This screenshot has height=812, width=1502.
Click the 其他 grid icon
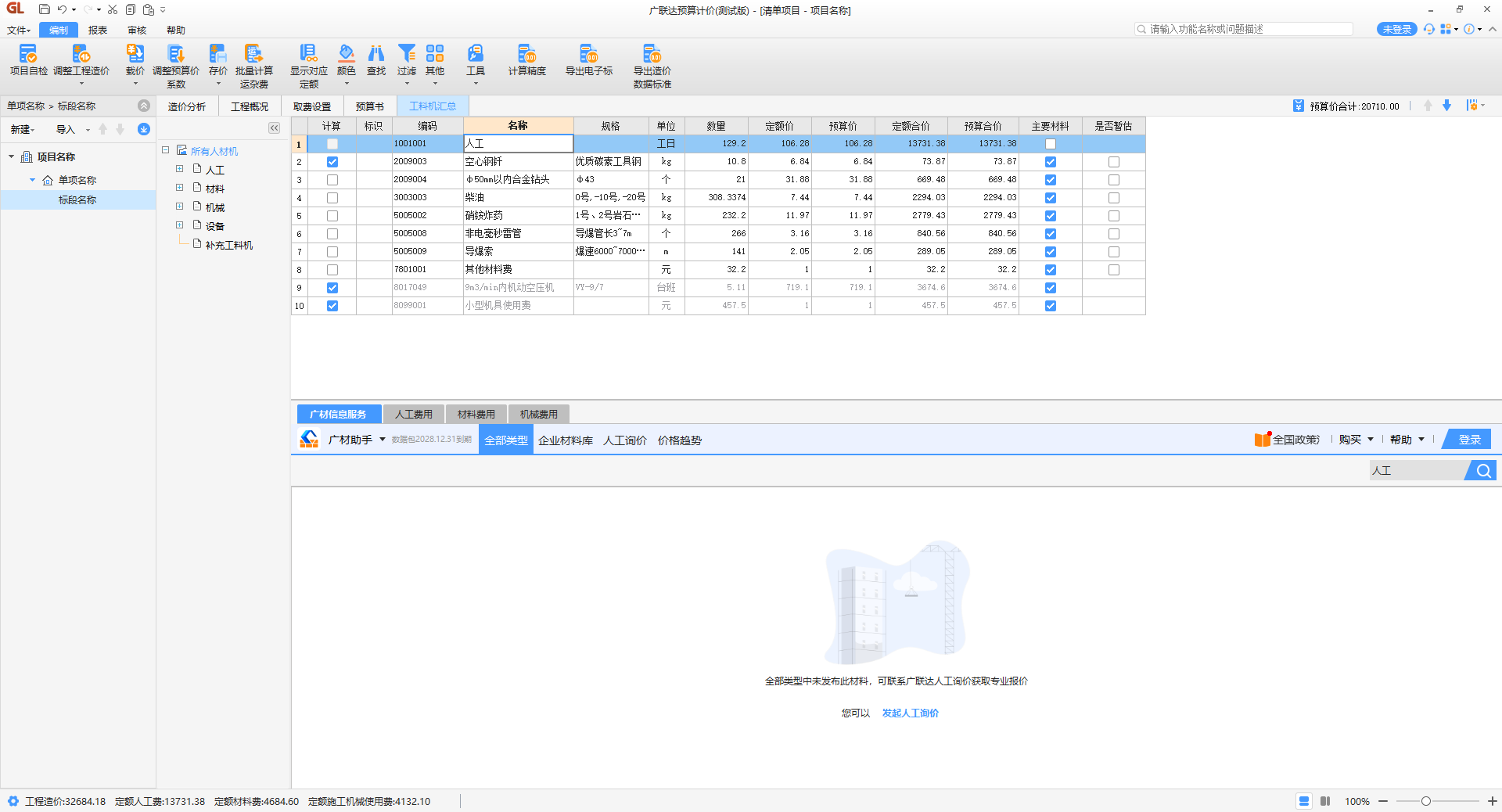pyautogui.click(x=435, y=53)
